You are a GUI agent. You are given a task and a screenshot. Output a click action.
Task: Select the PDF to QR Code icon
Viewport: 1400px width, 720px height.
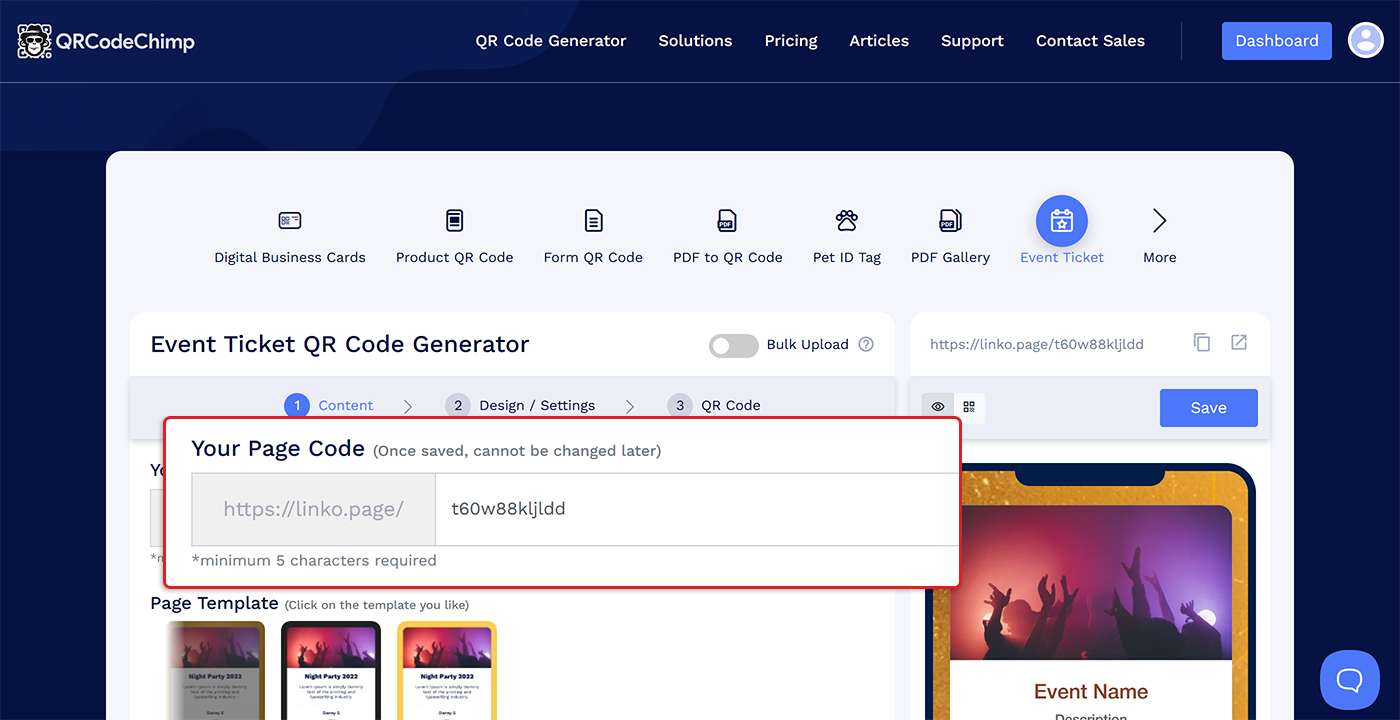point(727,221)
